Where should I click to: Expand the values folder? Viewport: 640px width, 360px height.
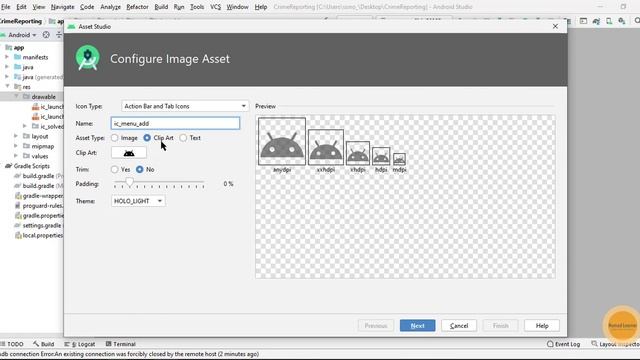pyautogui.click(x=16, y=156)
